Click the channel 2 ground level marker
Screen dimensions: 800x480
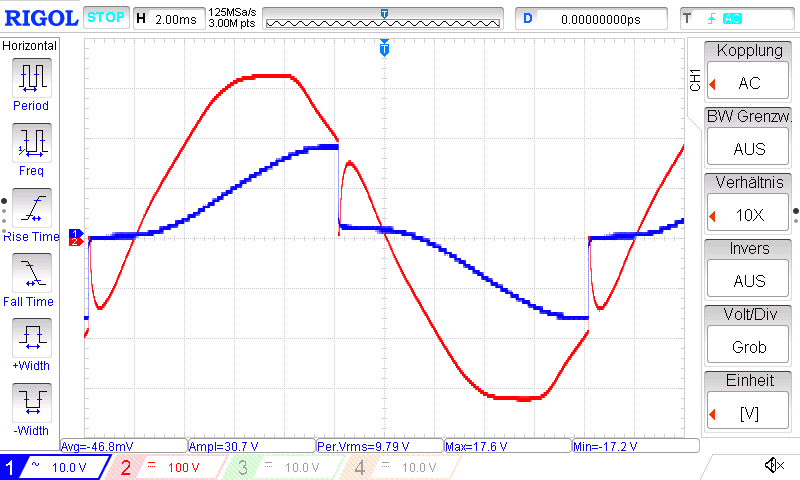[76, 241]
